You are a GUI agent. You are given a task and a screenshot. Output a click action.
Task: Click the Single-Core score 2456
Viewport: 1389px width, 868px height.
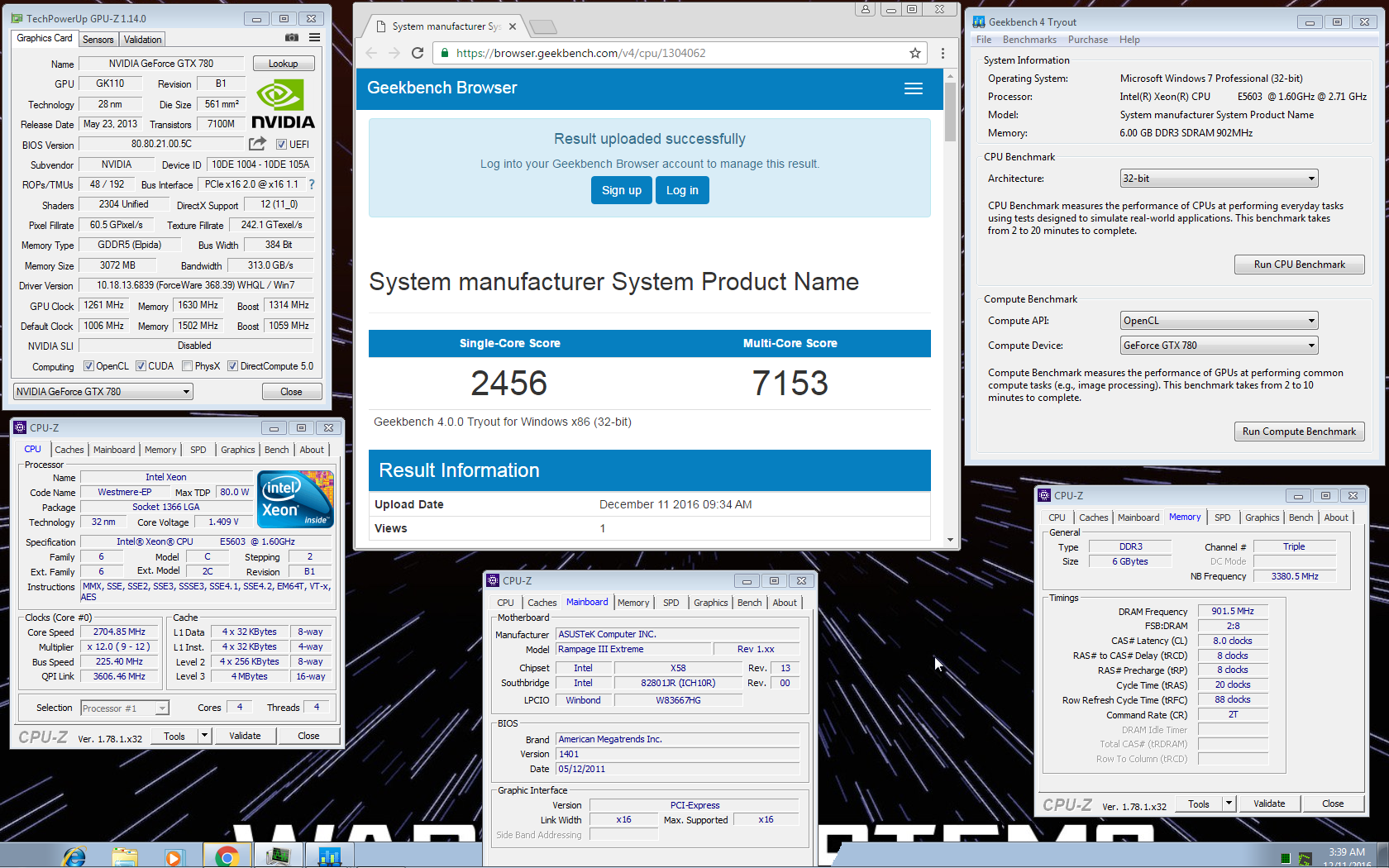(509, 383)
